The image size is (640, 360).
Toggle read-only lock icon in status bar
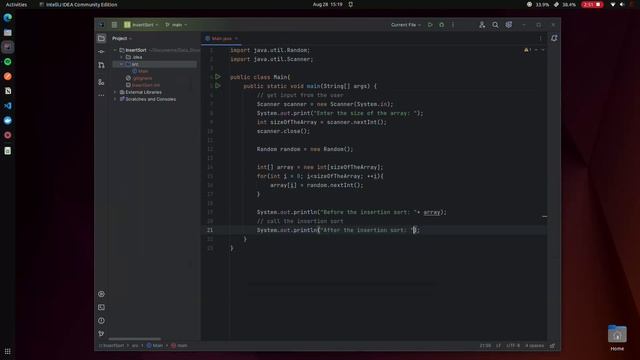(552, 345)
